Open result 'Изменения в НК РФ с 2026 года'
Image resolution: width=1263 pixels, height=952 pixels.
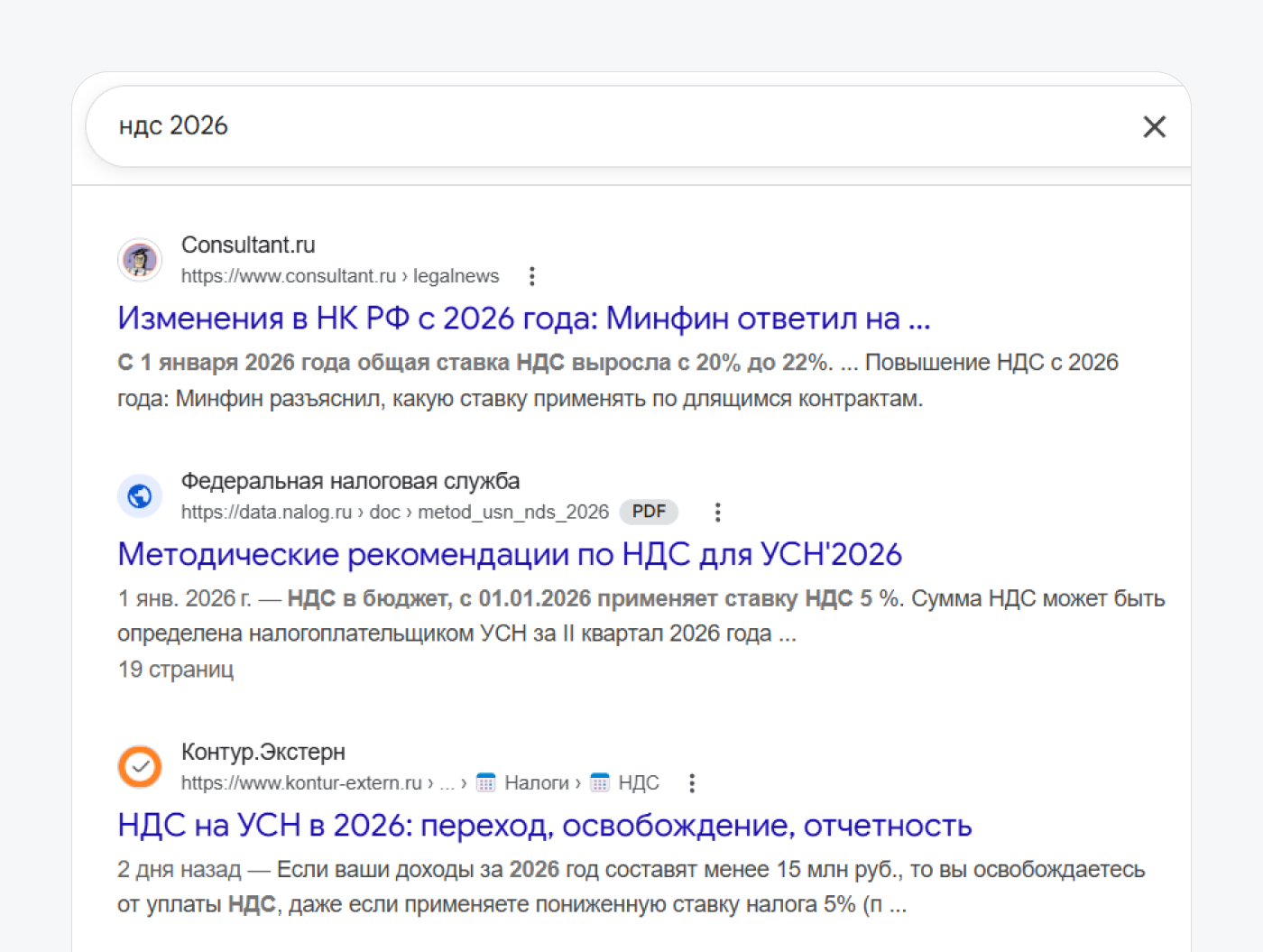click(523, 319)
